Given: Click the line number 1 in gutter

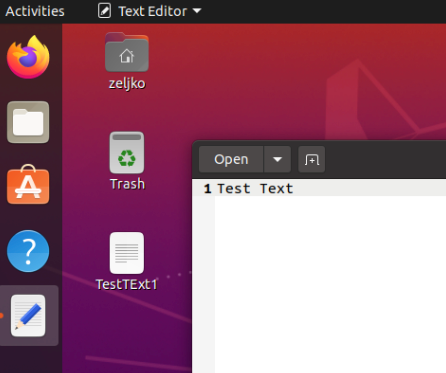Looking at the screenshot, I should tap(207, 189).
